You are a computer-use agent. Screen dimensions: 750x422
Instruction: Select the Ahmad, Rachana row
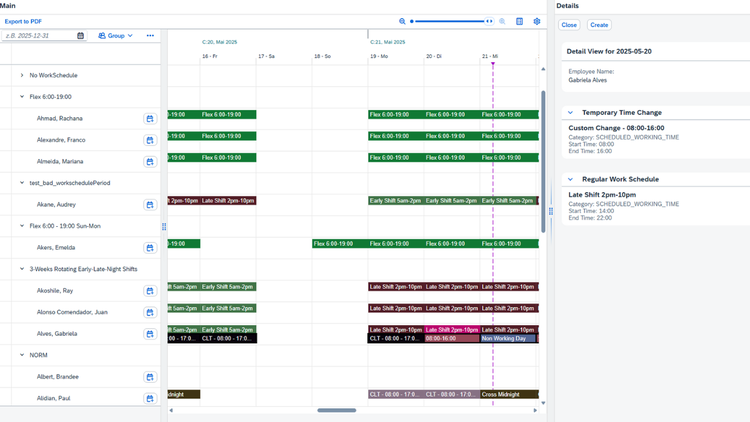80,119
